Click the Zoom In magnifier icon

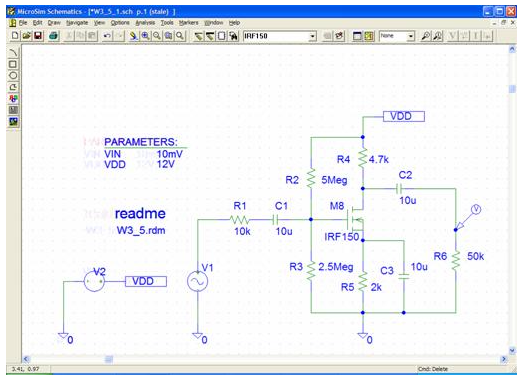[145, 36]
